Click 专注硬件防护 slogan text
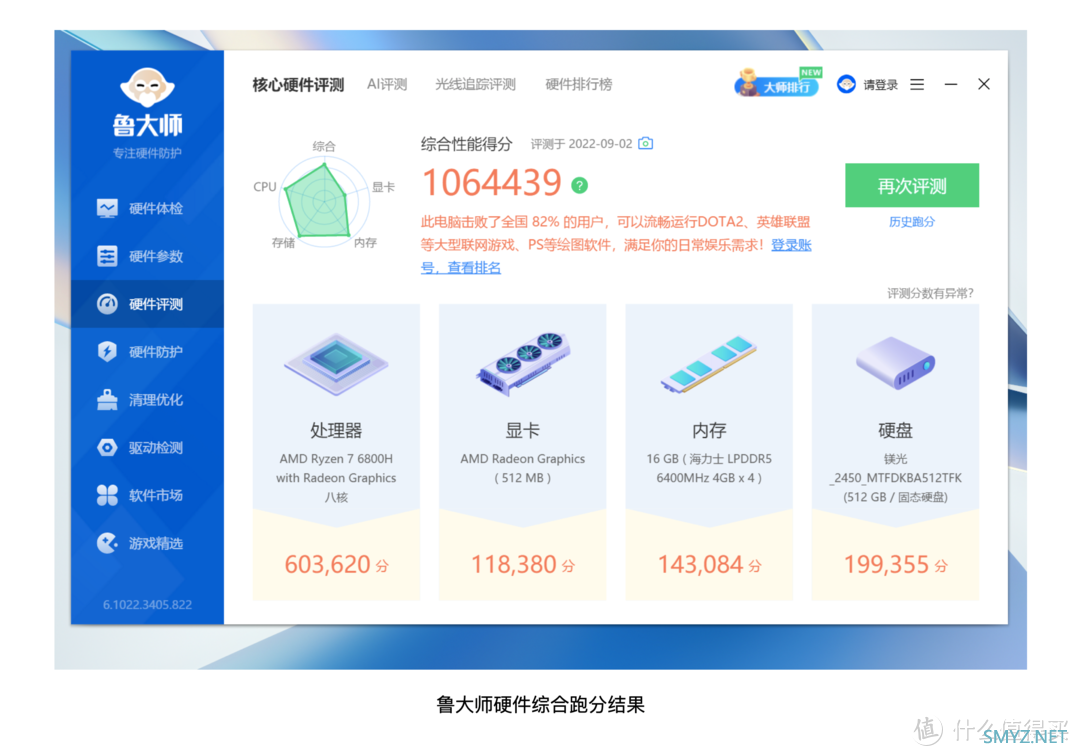 point(147,153)
